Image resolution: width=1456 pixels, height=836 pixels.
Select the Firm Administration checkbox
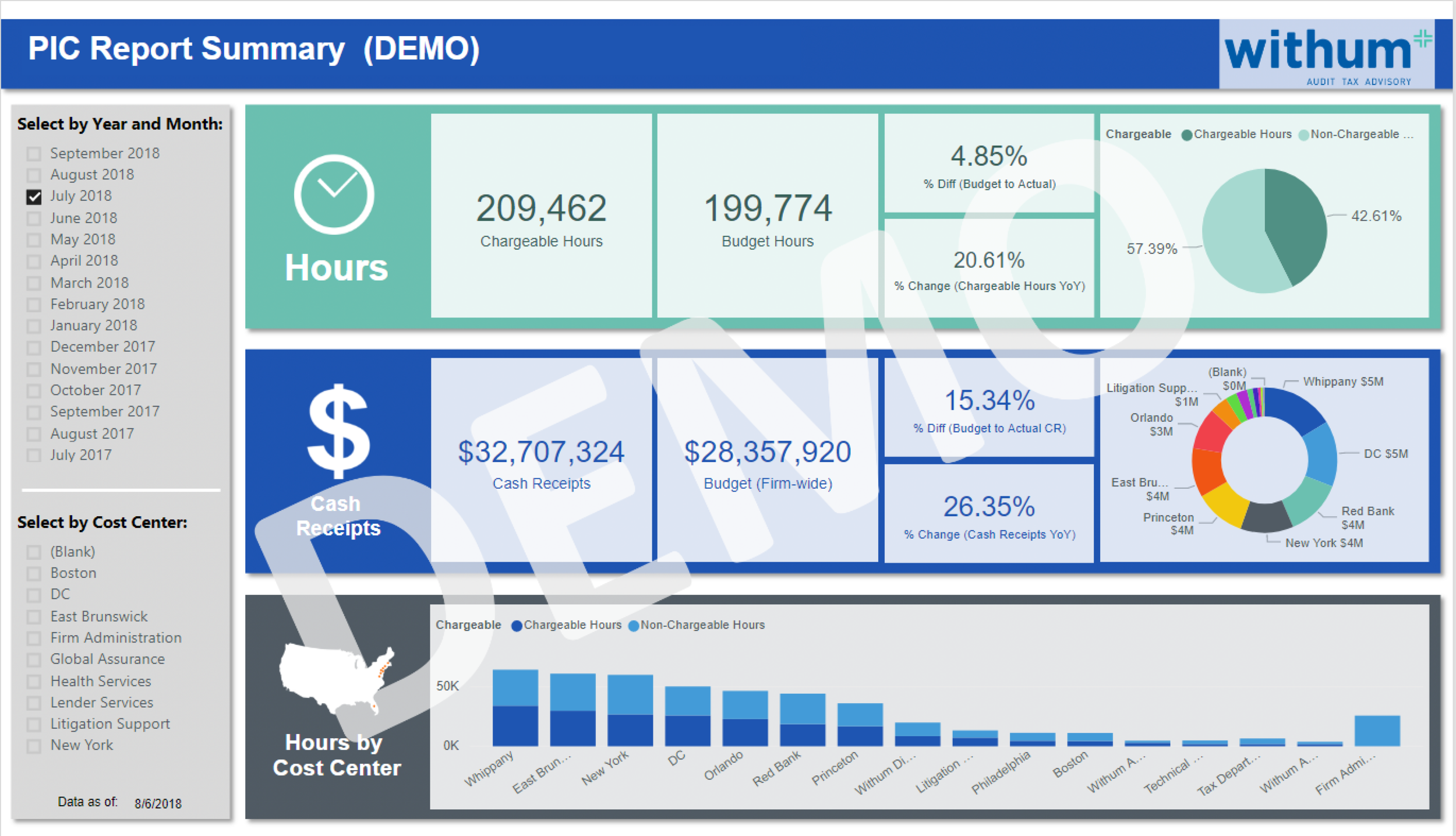click(x=34, y=638)
